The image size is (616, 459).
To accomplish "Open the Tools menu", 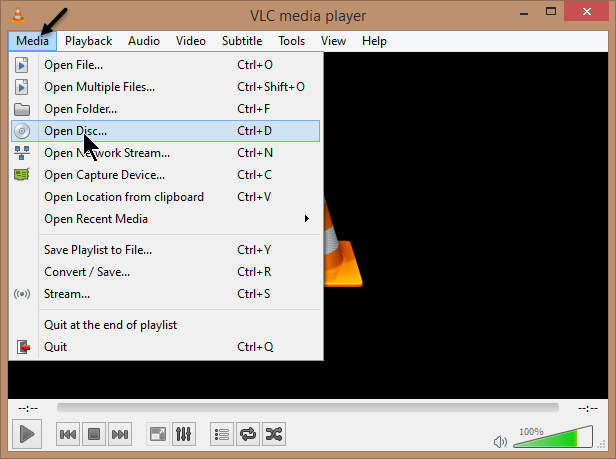I will [x=292, y=41].
